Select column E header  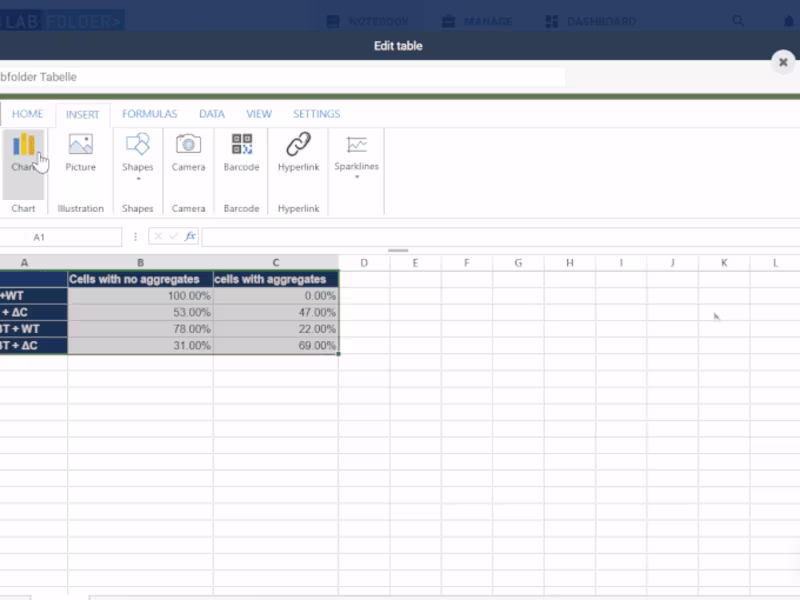pyautogui.click(x=415, y=263)
